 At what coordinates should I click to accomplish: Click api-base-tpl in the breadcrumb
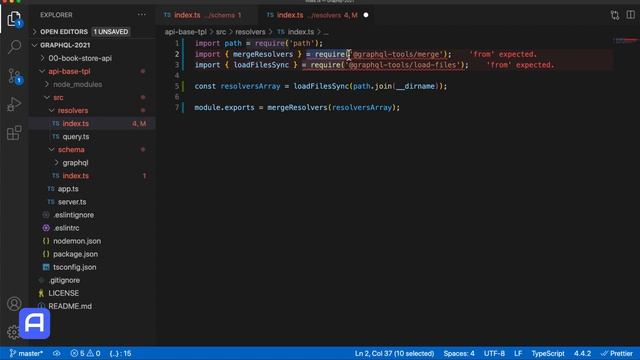tap(185, 32)
